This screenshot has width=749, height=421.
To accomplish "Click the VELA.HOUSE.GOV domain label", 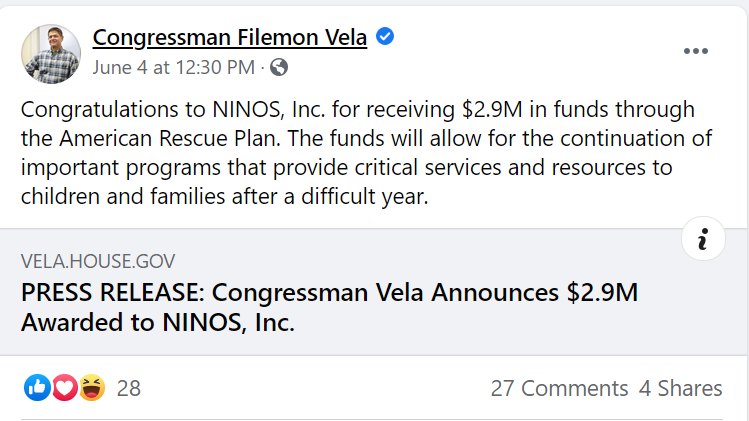I will 98,261.
